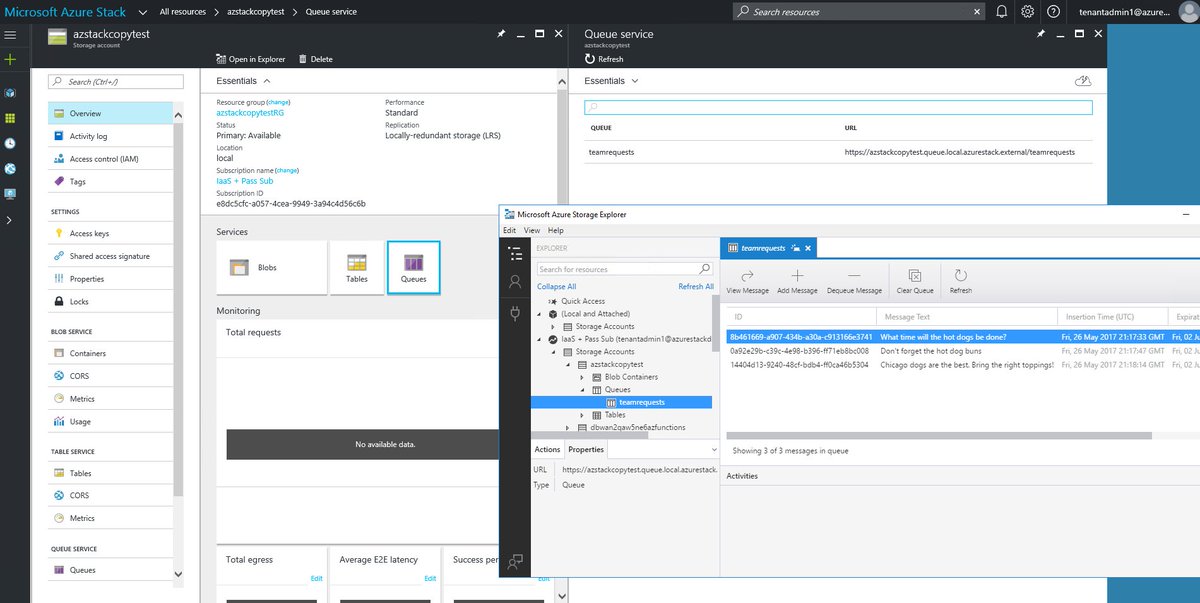Close the teamrequests tab

808,247
